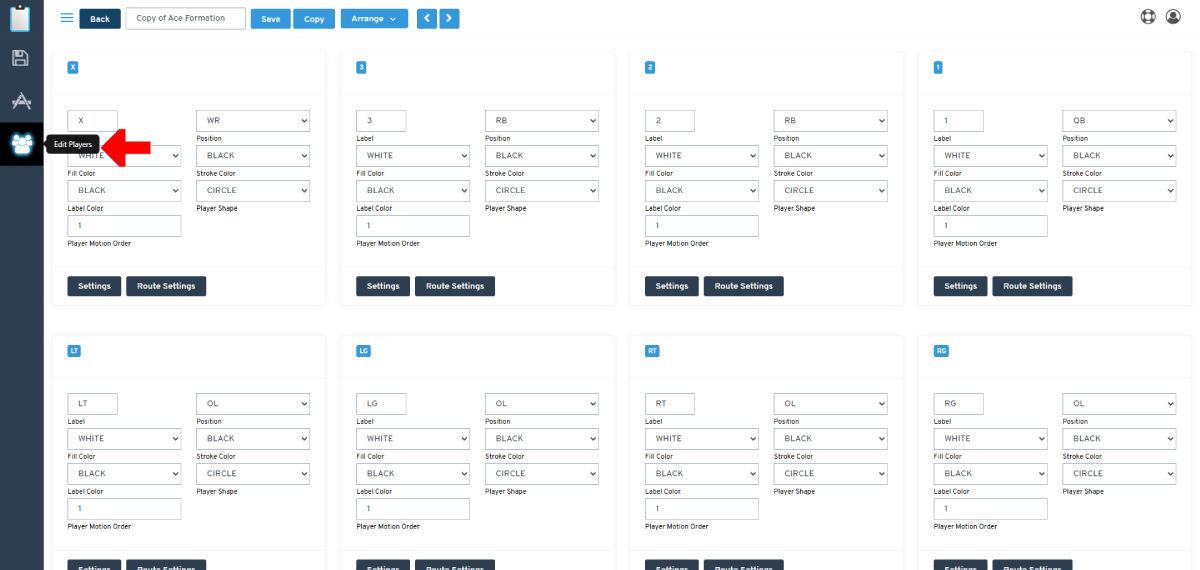Open the Fill Color dropdown for player RT

click(x=702, y=439)
